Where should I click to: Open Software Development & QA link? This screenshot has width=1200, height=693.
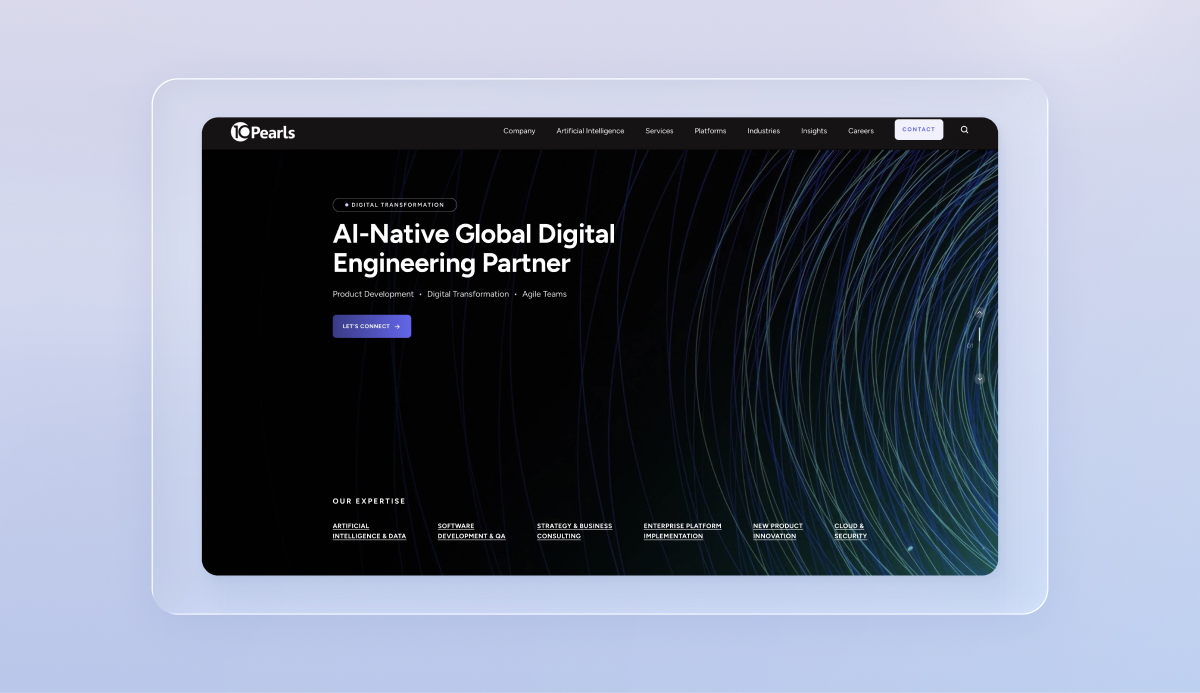(471, 531)
